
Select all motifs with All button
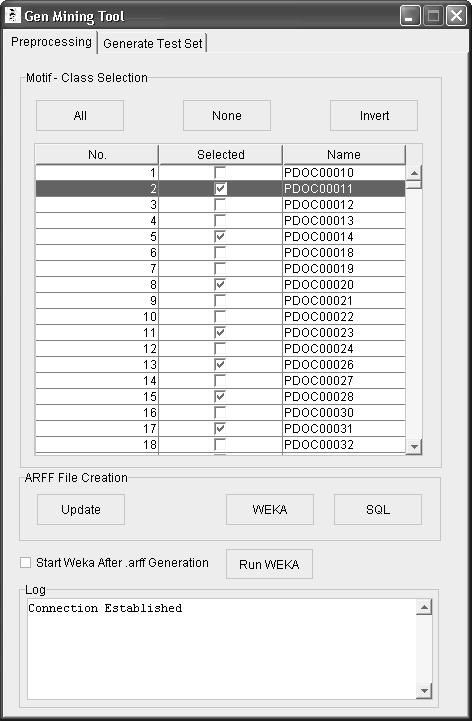(80, 115)
